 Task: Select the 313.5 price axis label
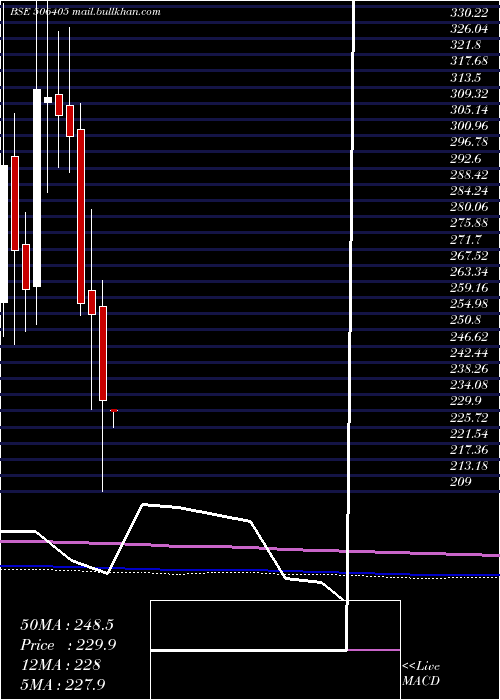pos(465,78)
